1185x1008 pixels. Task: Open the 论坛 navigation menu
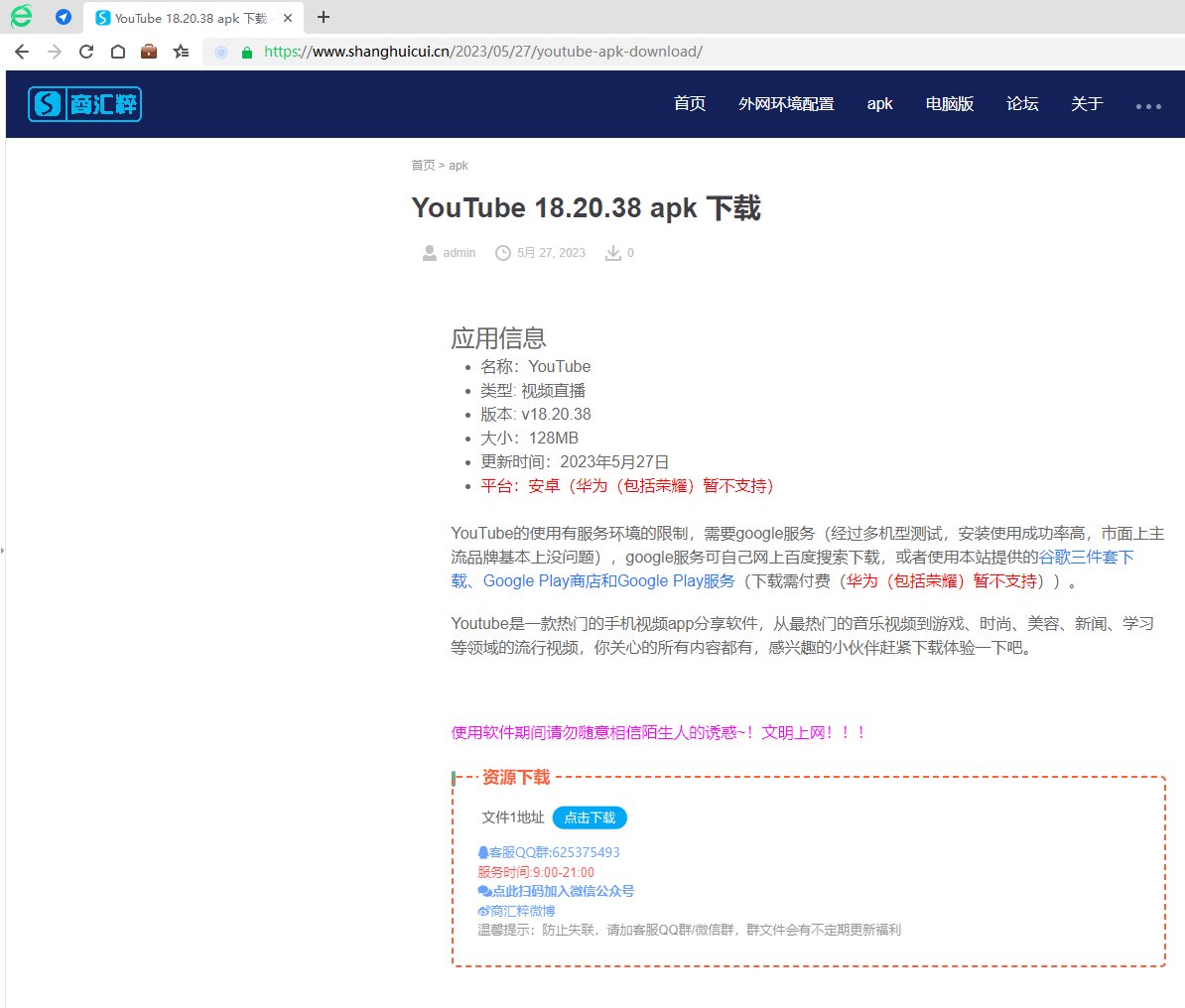click(x=1022, y=103)
